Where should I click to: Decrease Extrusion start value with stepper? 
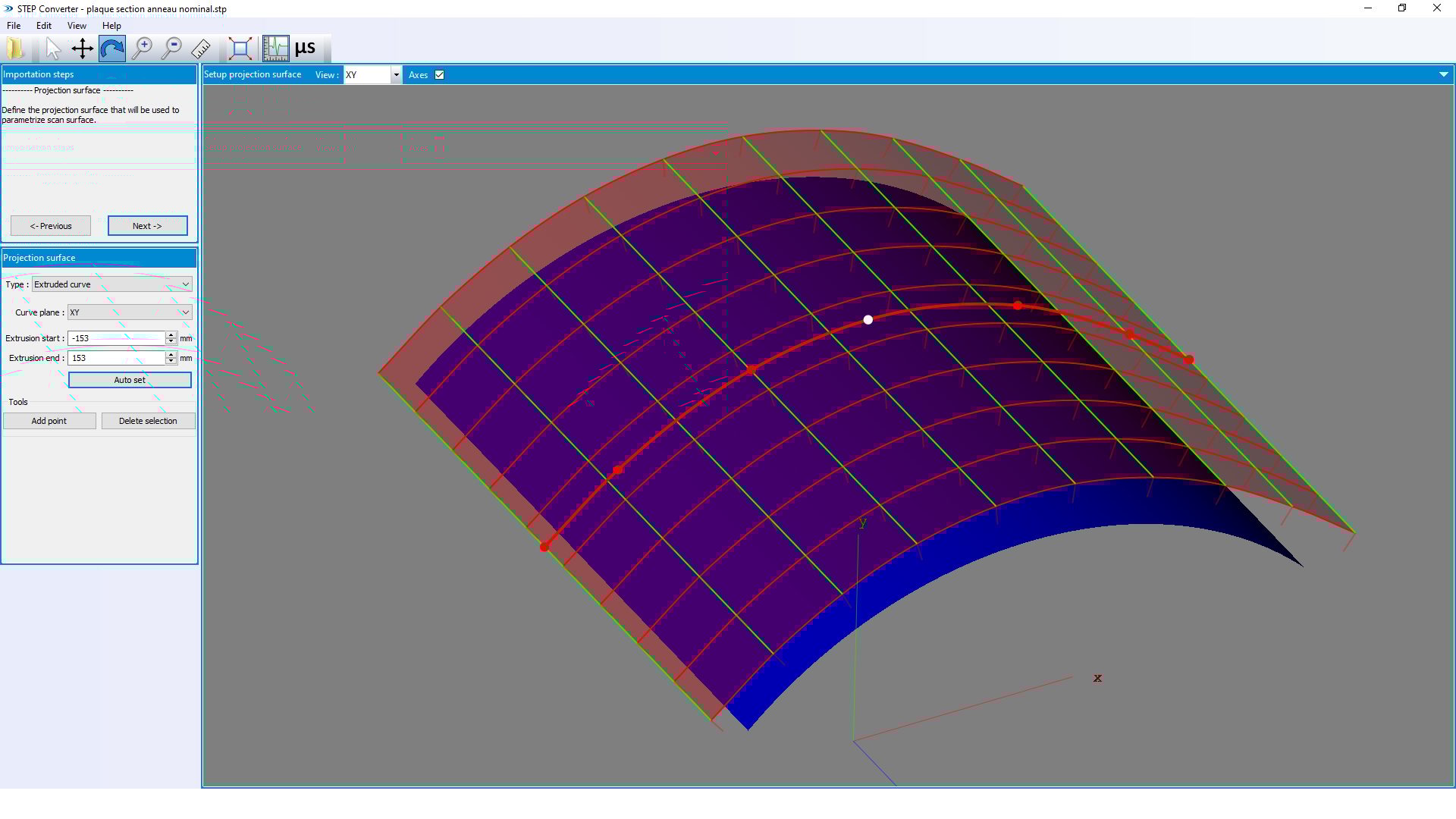click(x=171, y=341)
